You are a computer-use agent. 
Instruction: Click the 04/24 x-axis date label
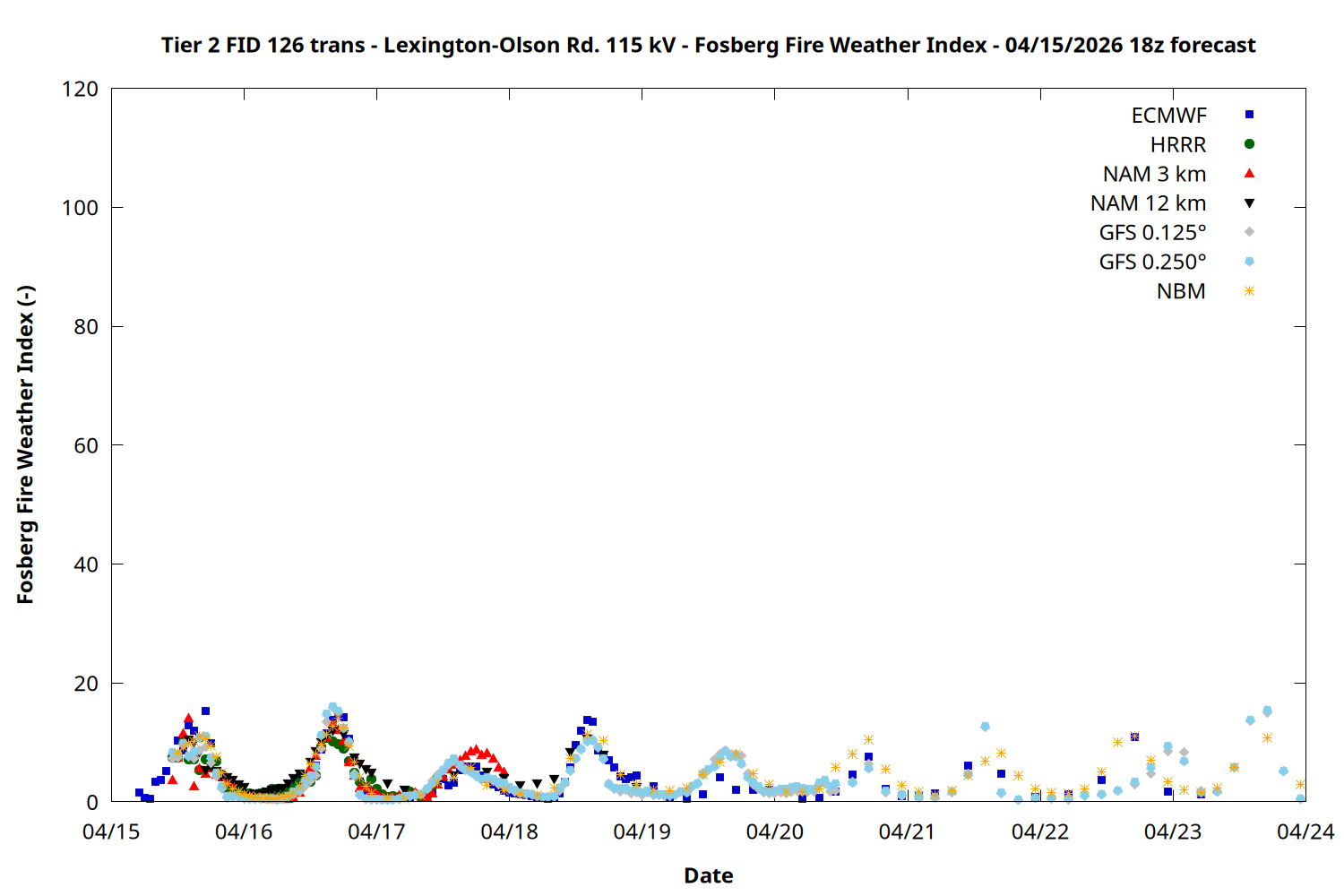pos(1305,832)
